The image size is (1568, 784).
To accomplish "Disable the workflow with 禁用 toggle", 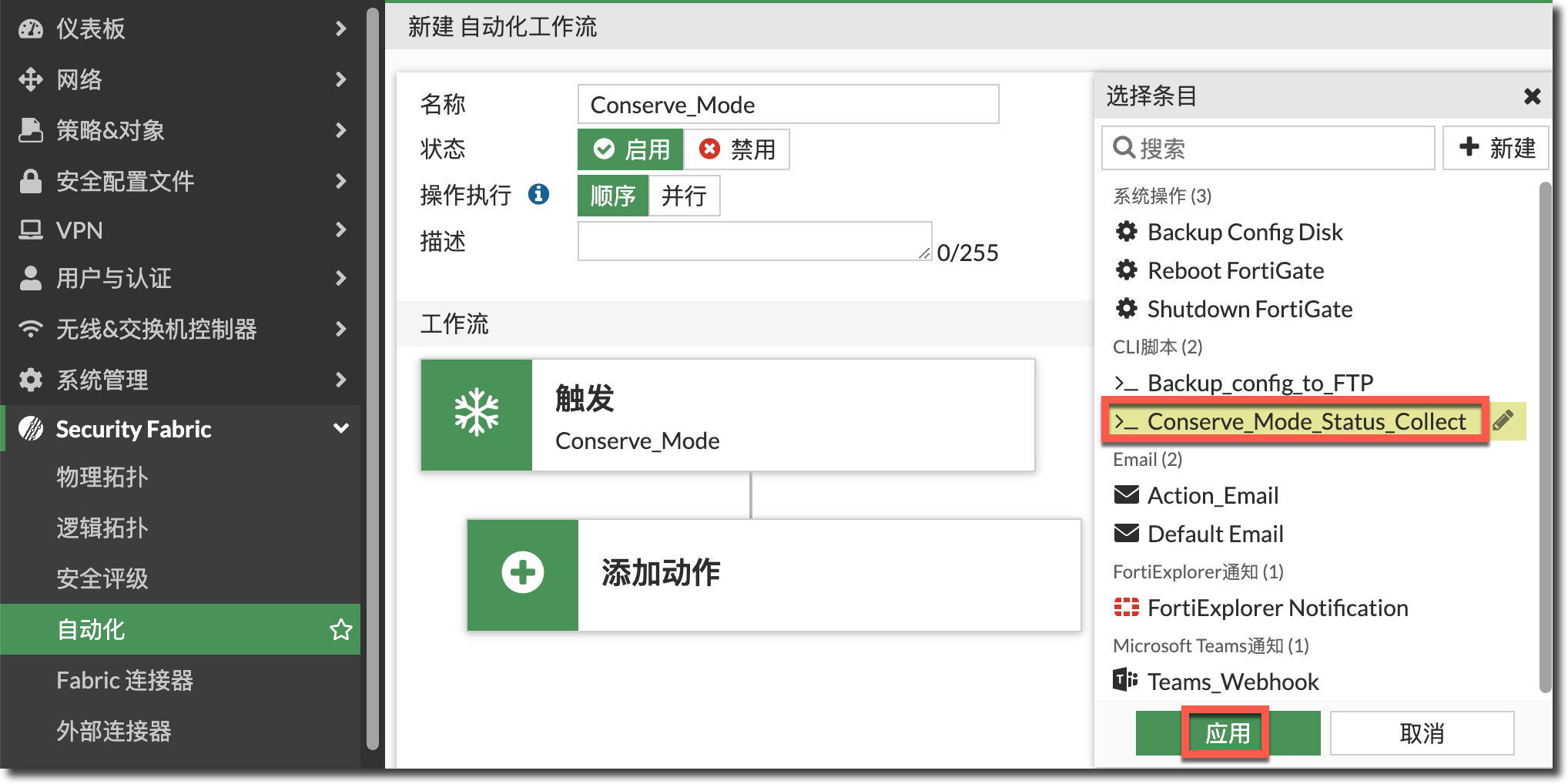I will pos(737,149).
